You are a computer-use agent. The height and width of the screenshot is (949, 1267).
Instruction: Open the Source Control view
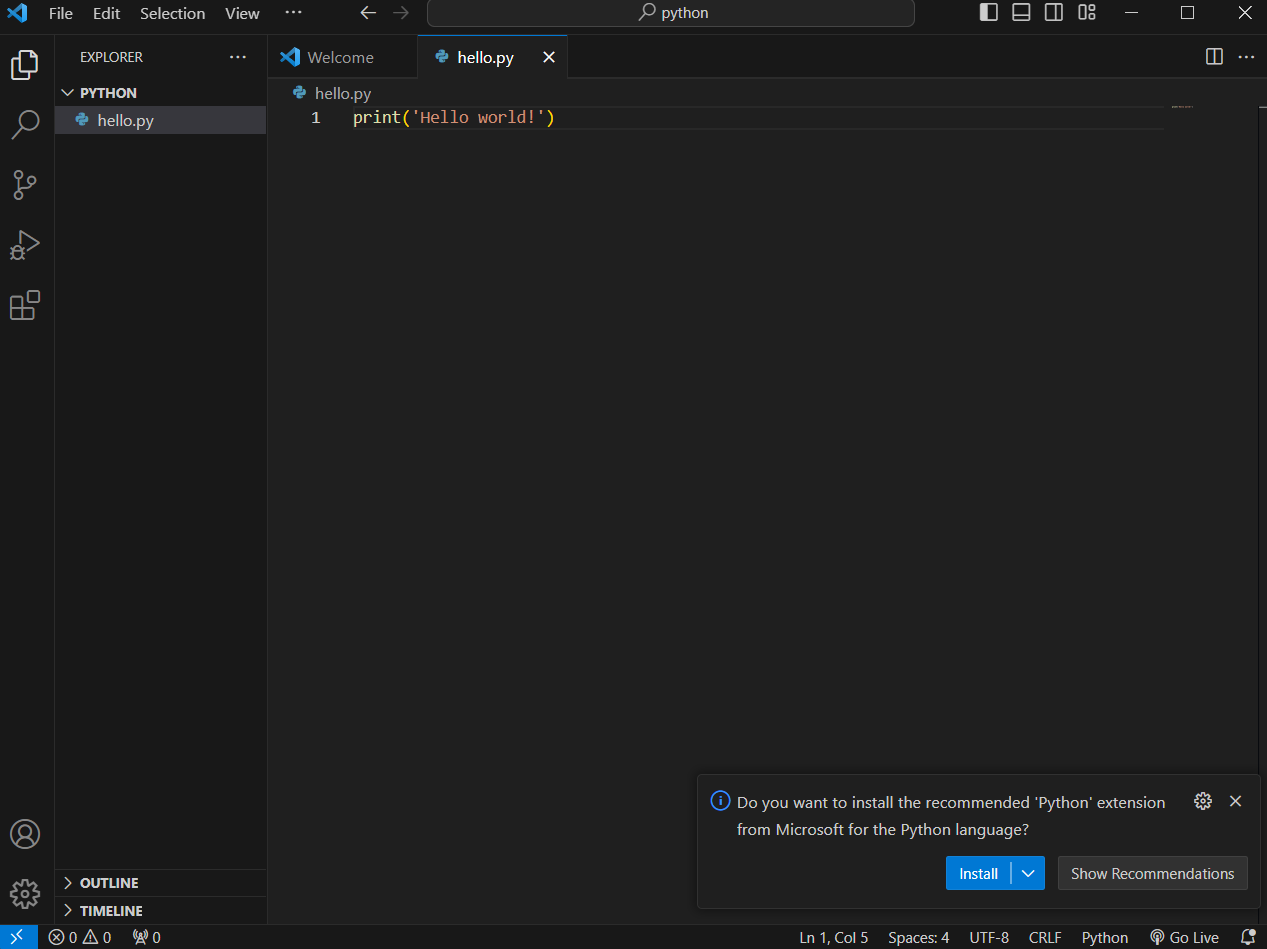pyautogui.click(x=25, y=185)
